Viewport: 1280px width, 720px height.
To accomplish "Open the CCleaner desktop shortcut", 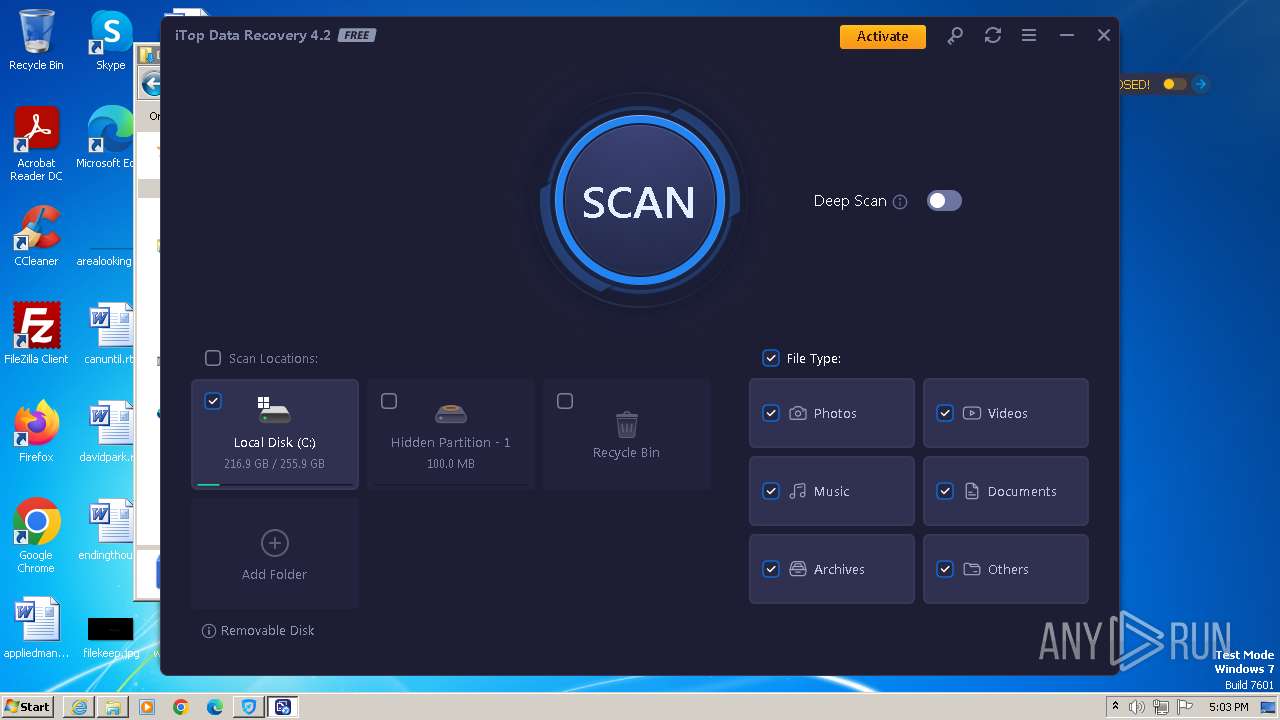I will [x=36, y=236].
